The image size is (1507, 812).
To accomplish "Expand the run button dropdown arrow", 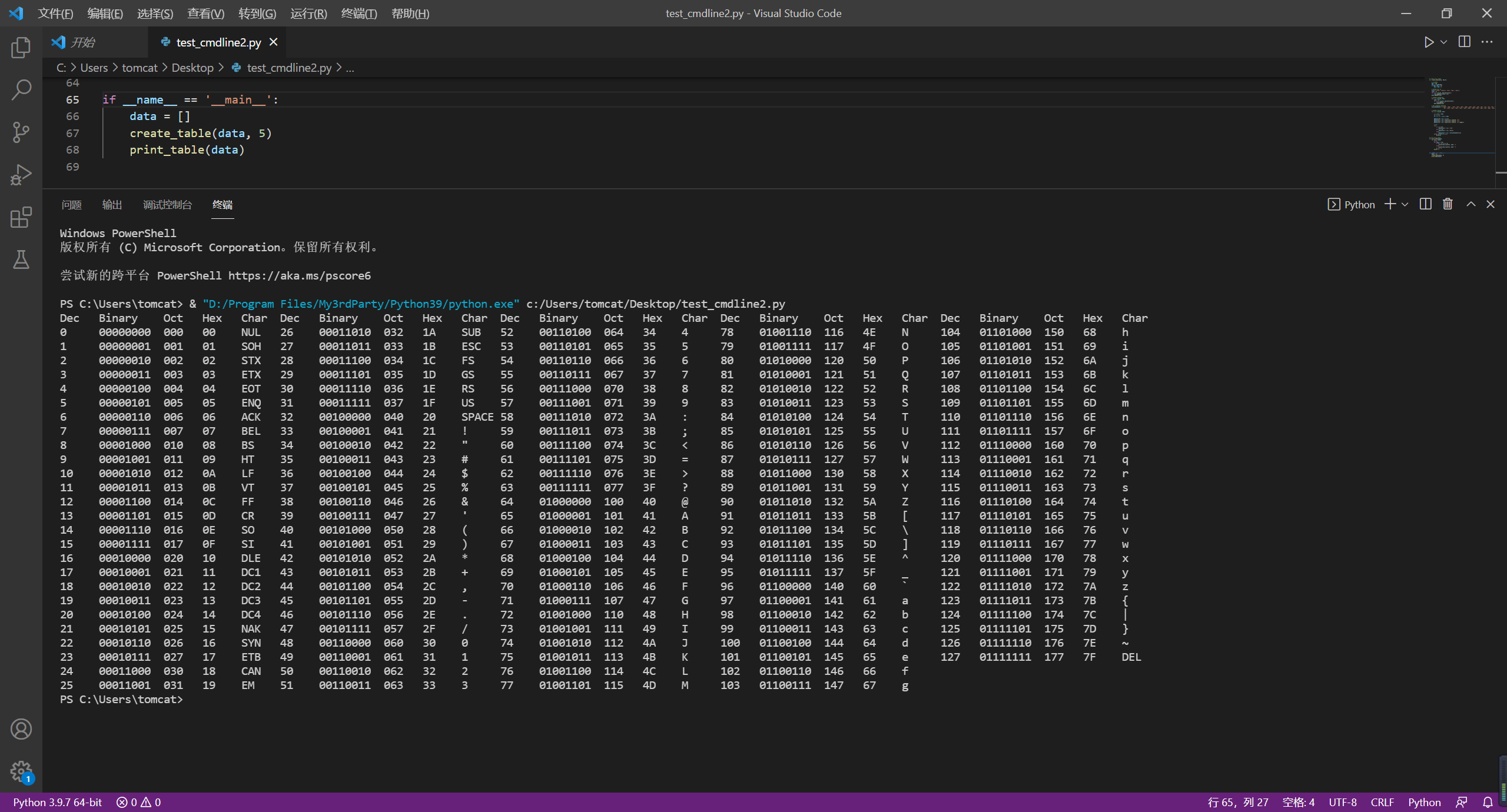I will click(x=1443, y=42).
